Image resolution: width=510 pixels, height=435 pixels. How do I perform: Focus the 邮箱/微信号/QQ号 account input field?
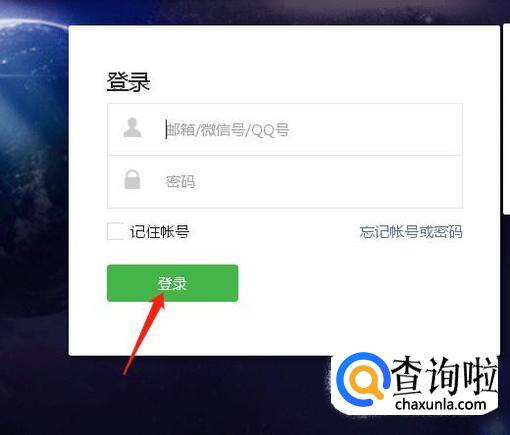[285, 129]
